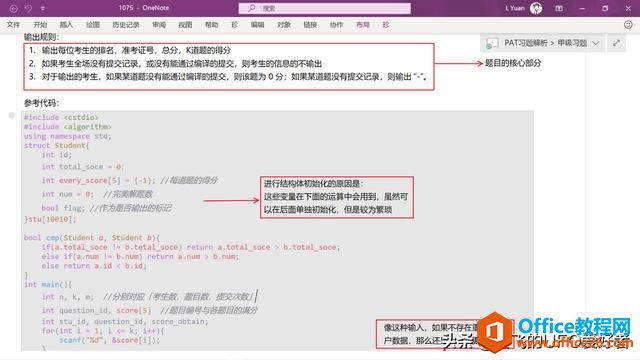Click the Undo icon in the title bar

pyautogui.click(x=28, y=8)
